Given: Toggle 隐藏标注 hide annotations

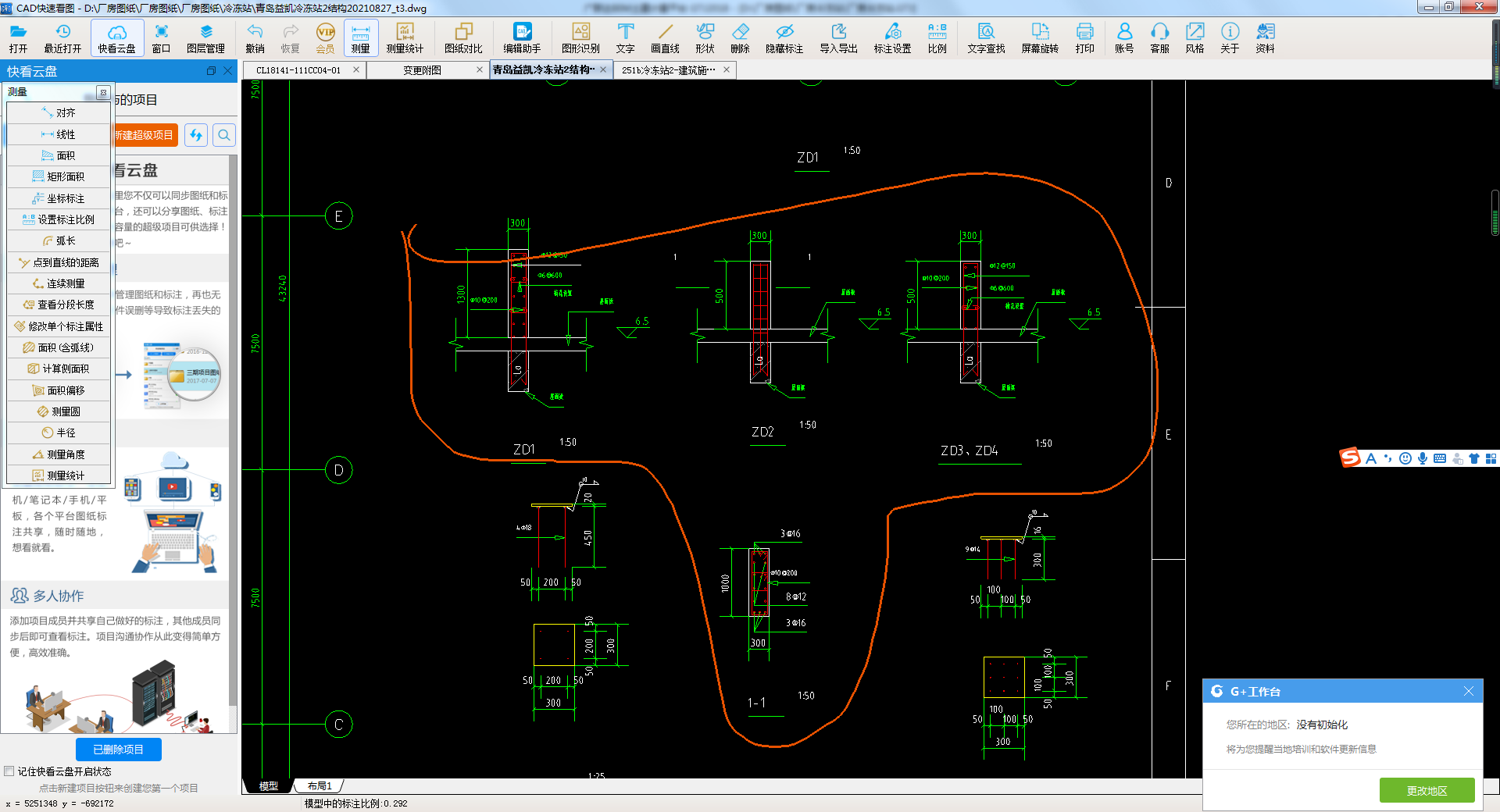Looking at the screenshot, I should coord(784,37).
